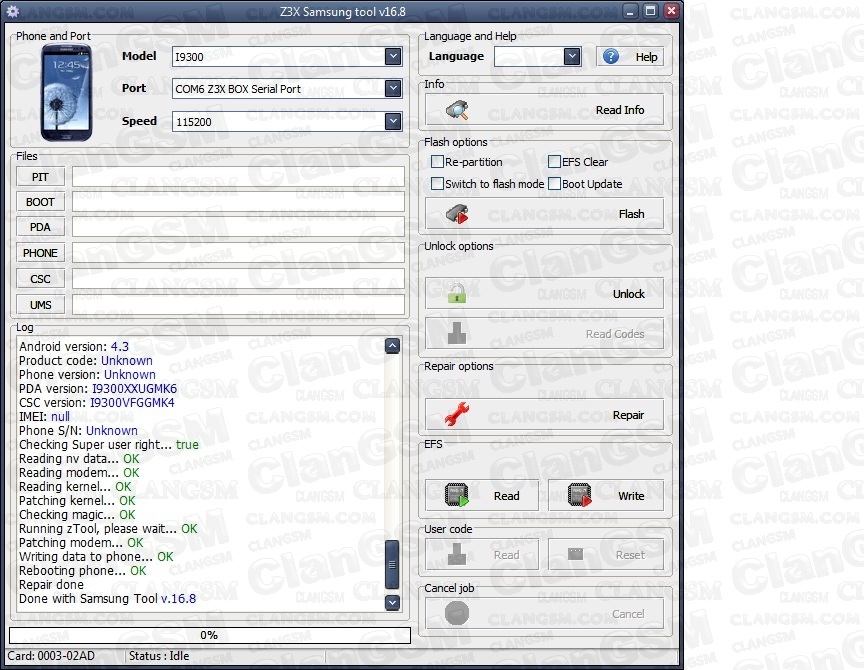Screen dimensions: 864x670
Task: Click the Unlock button label
Action: (629, 294)
